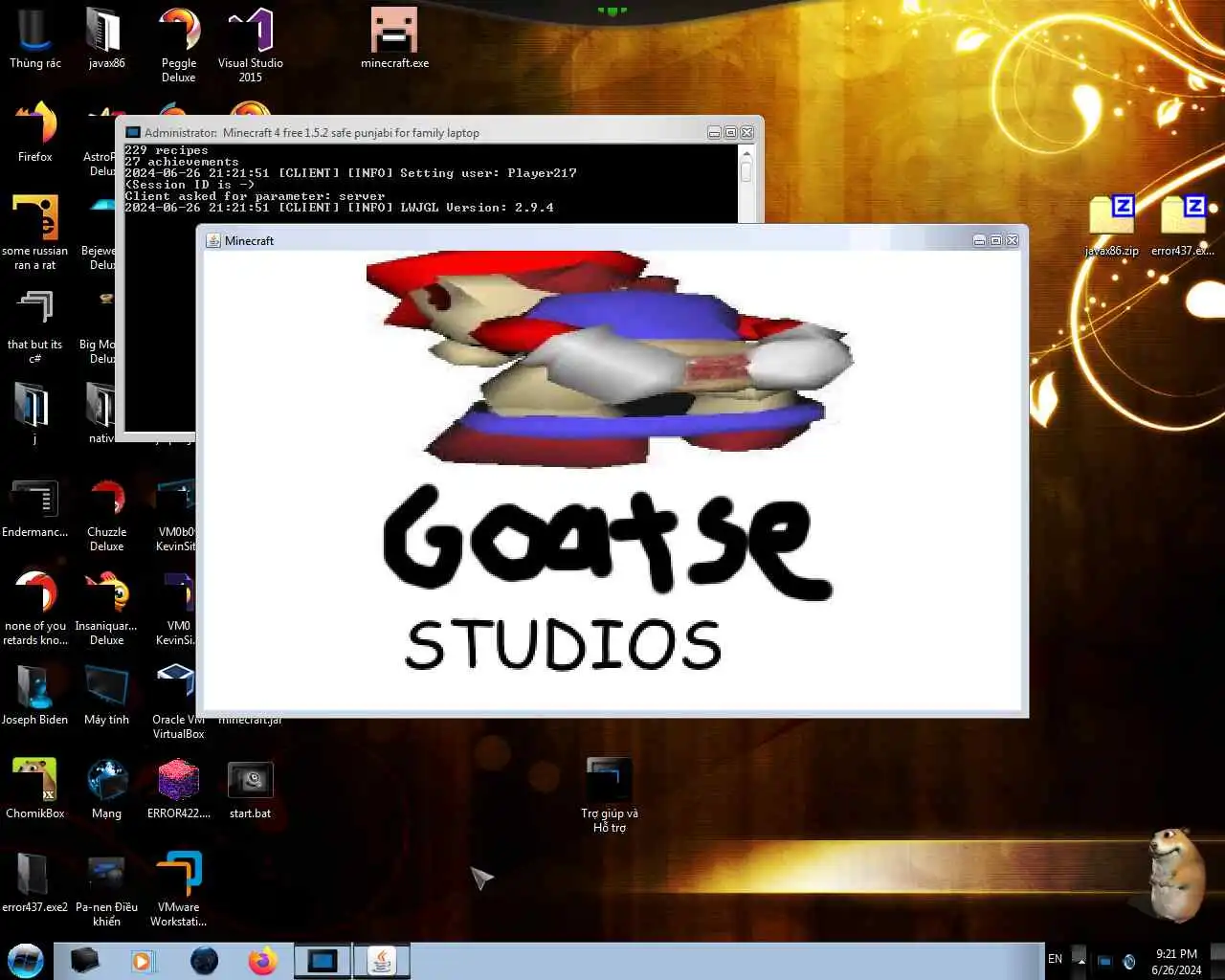Select the javax86 folder icon on desktop
Image resolution: width=1225 pixels, height=980 pixels.
106,38
